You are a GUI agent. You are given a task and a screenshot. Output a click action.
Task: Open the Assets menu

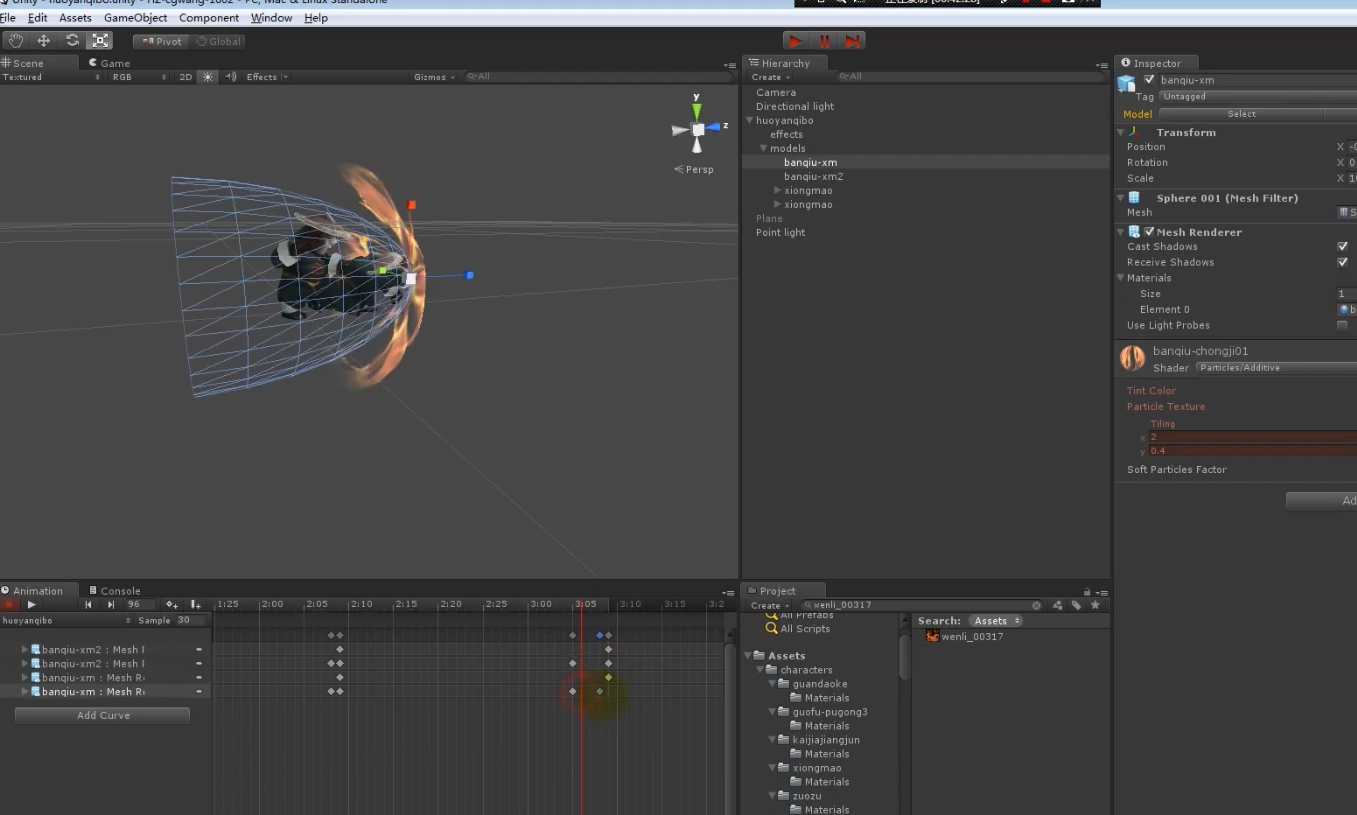coord(75,18)
